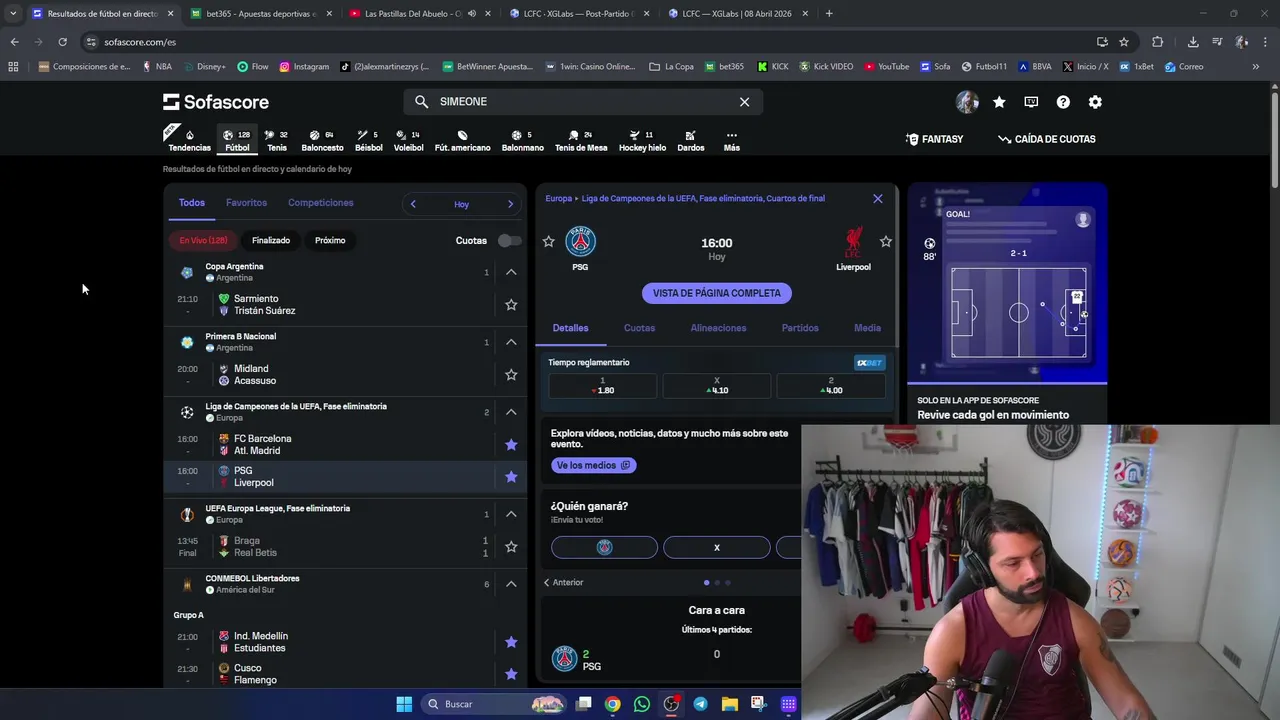
Task: Open the Cuotas tab in match panel
Action: pos(639,328)
